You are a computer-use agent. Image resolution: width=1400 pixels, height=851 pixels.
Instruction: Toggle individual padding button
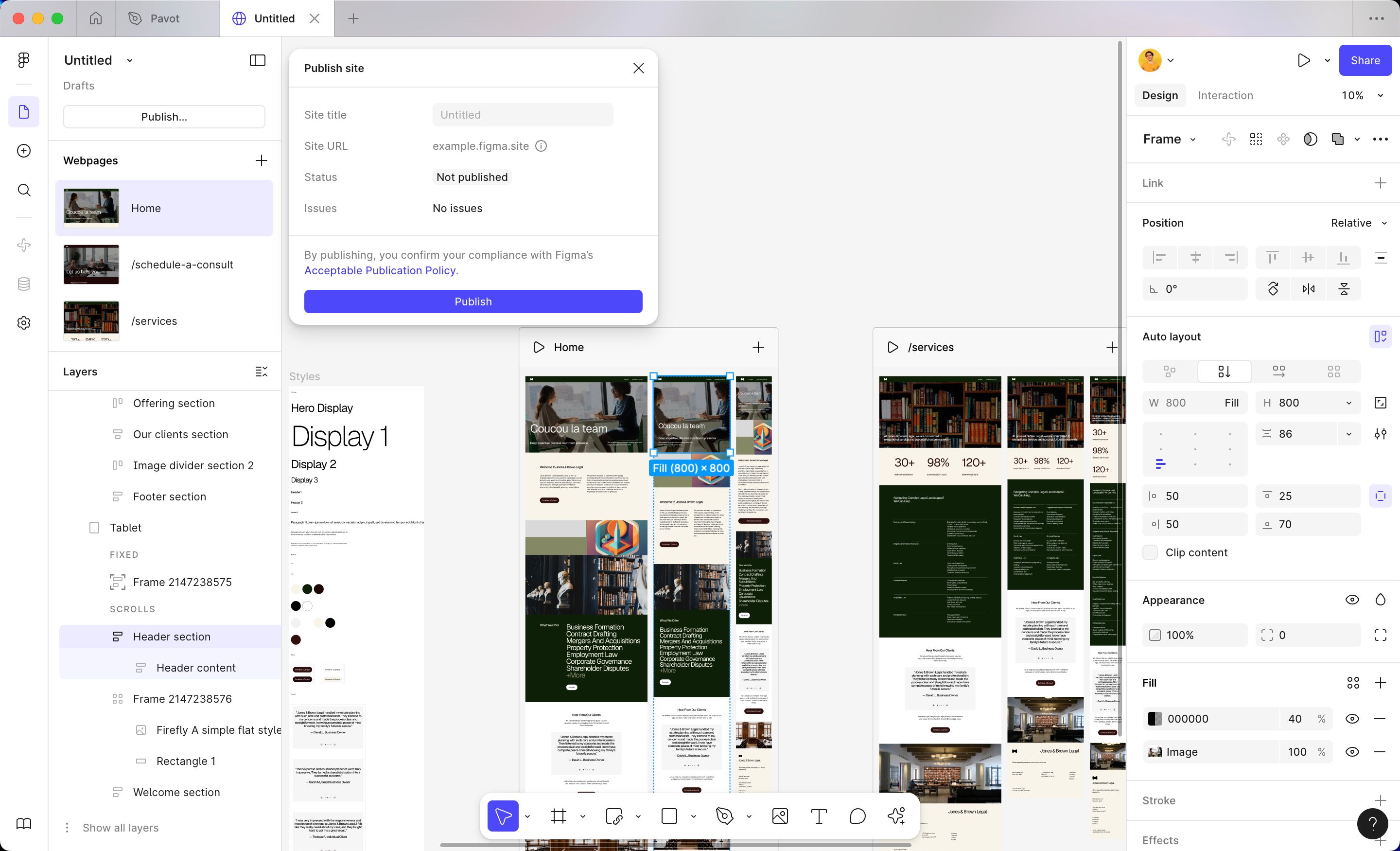coord(1380,496)
